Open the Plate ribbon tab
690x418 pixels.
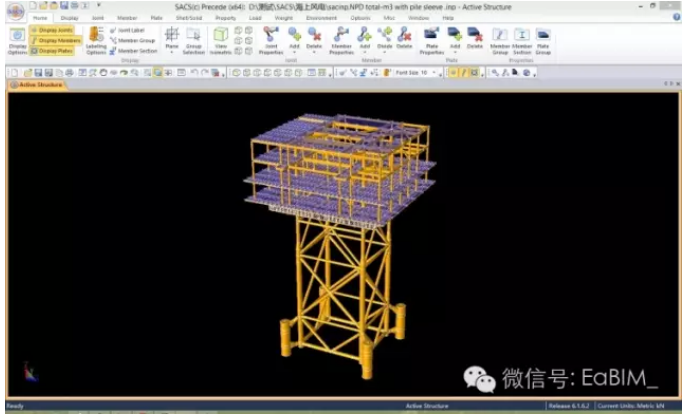click(156, 18)
